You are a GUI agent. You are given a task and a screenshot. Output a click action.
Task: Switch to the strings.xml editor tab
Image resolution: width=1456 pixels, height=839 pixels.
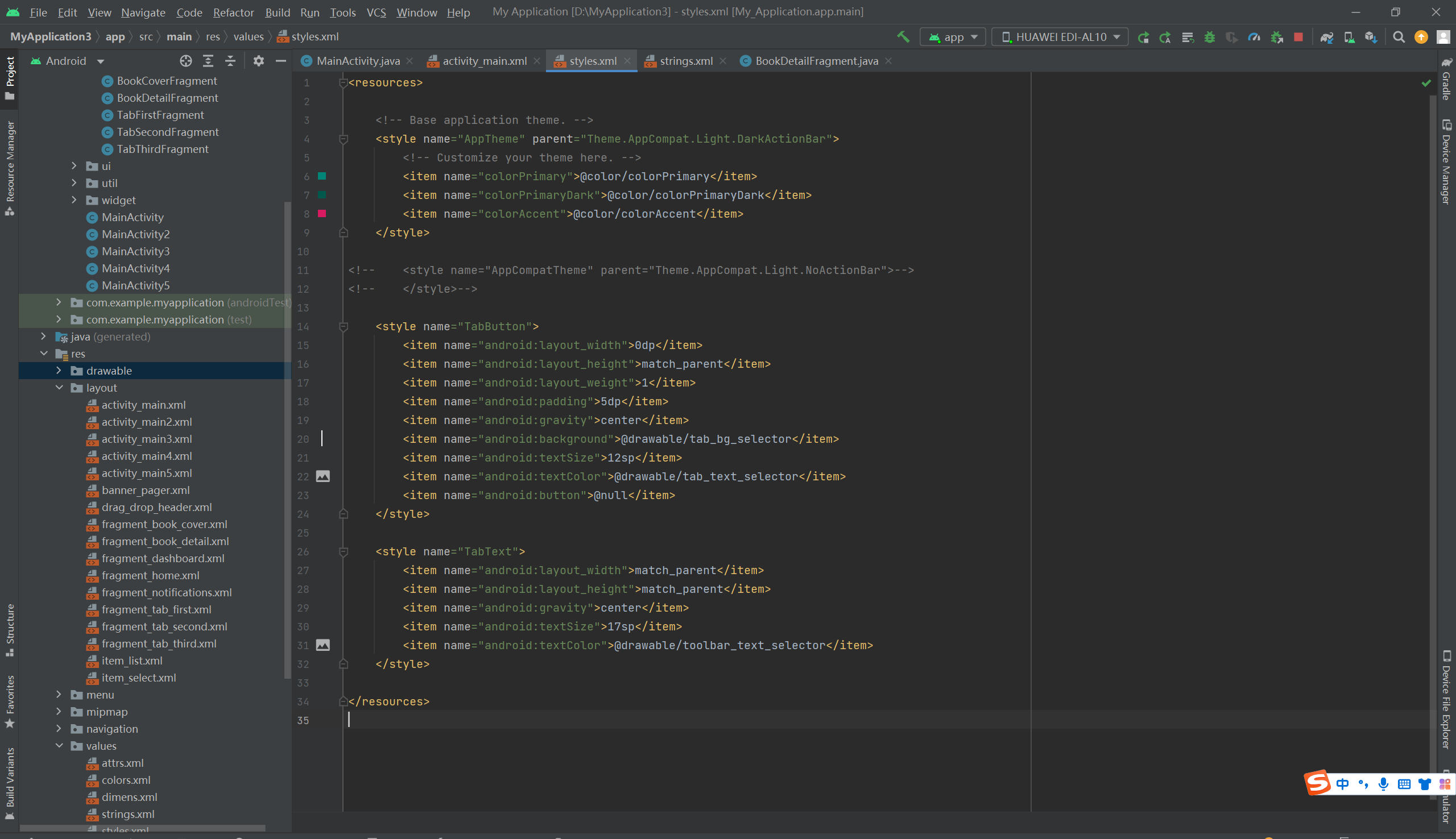[686, 60]
